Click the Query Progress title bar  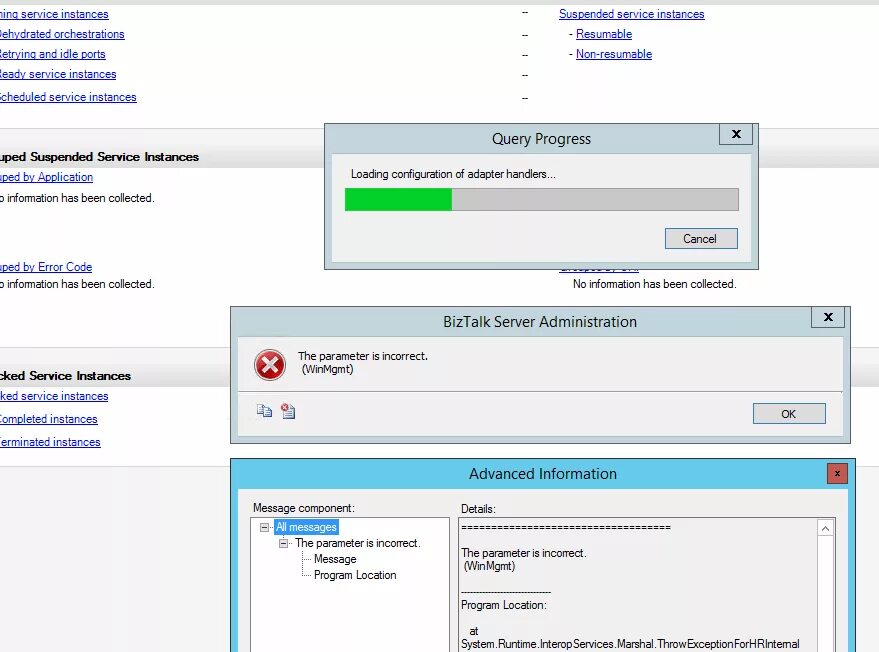point(541,138)
